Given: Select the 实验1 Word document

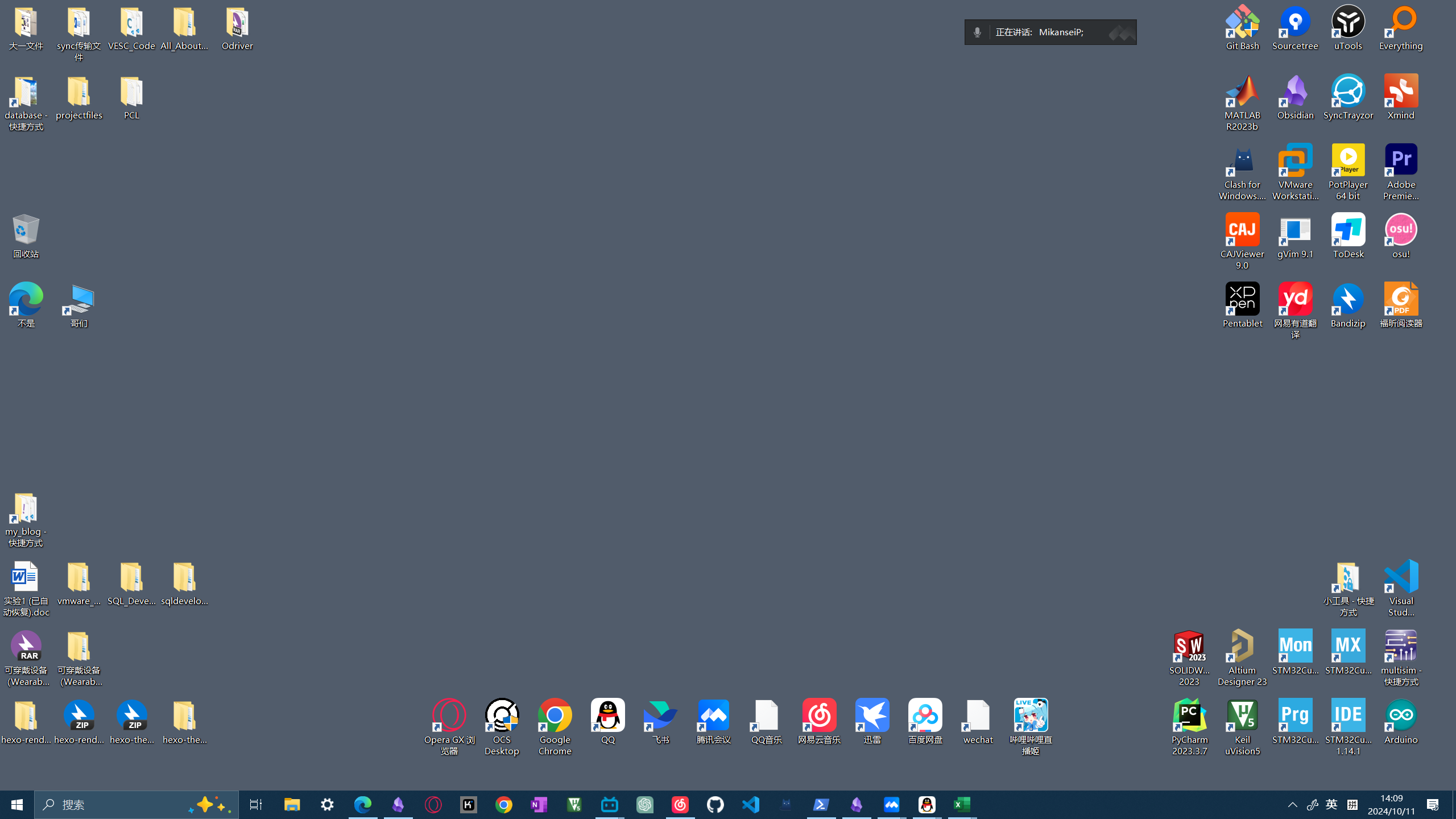Looking at the screenshot, I should click(x=26, y=589).
